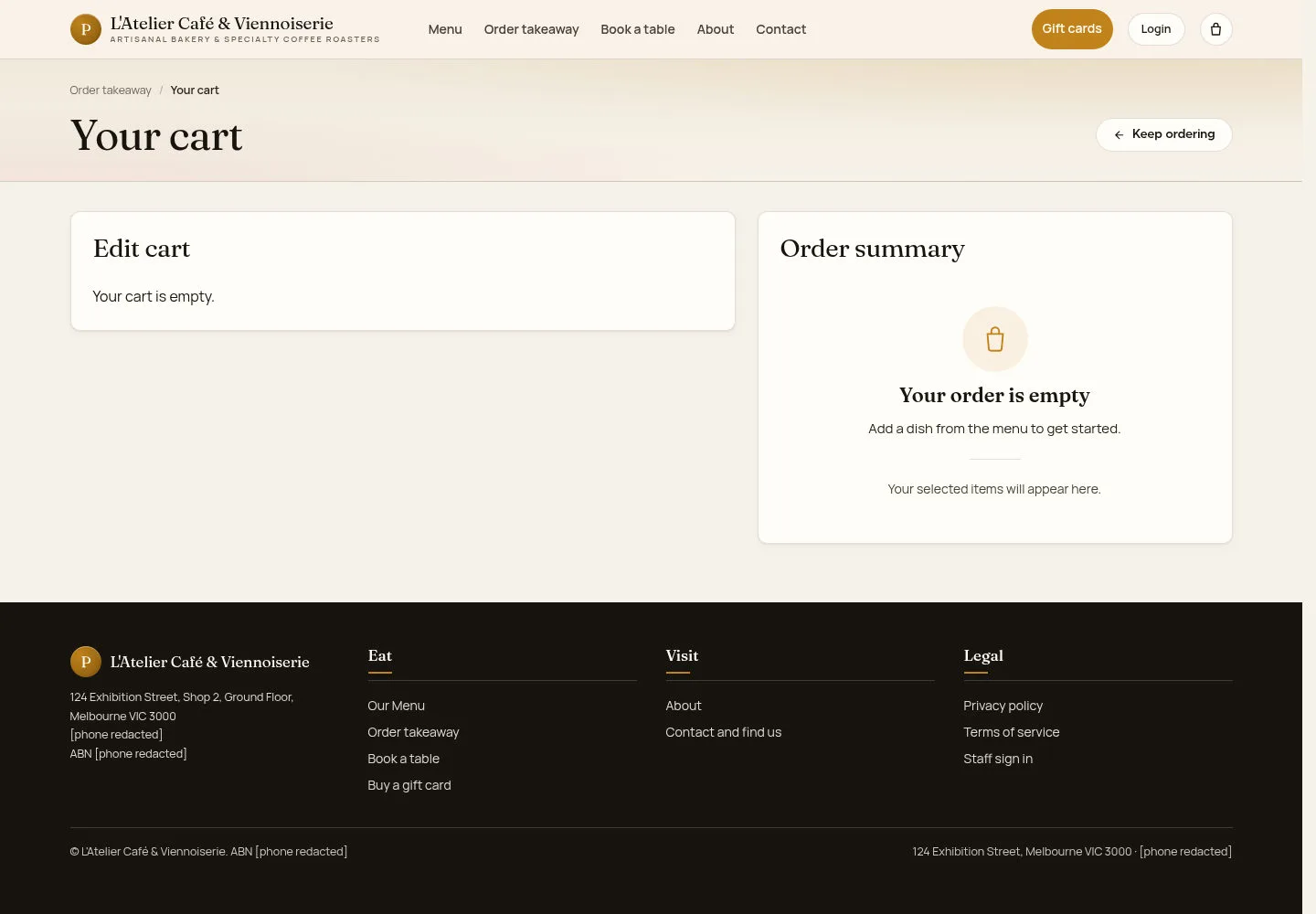Viewport: 1316px width, 914px height.
Task: Click the footer logo badge with letter P
Action: [86, 662]
